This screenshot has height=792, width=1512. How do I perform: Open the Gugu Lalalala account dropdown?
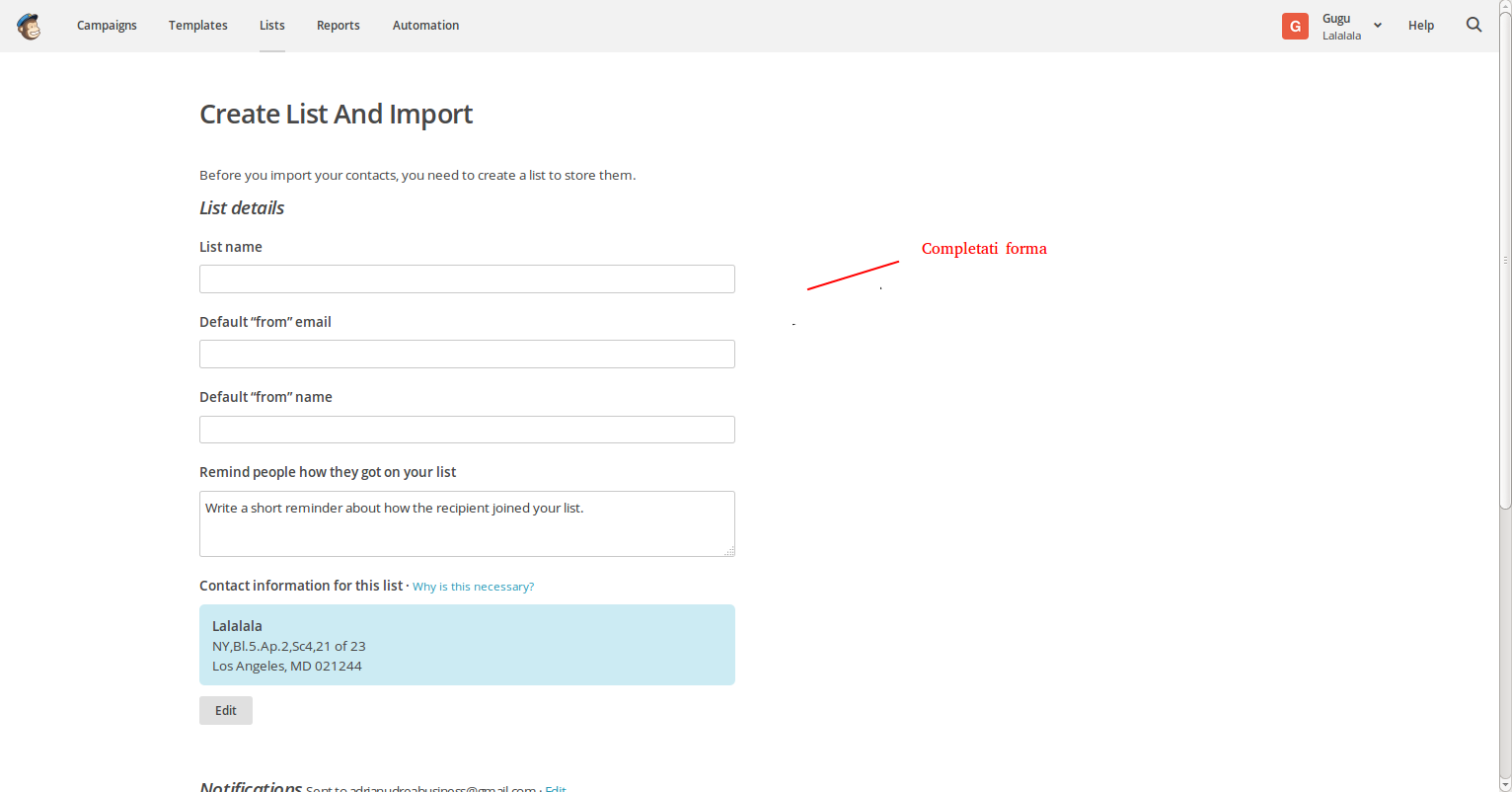(1341, 27)
